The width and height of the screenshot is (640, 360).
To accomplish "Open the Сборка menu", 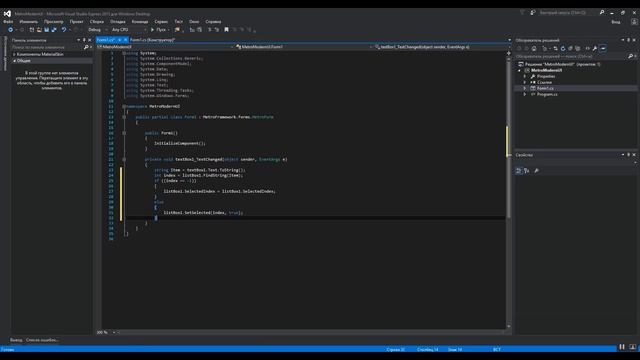I will click(x=97, y=22).
